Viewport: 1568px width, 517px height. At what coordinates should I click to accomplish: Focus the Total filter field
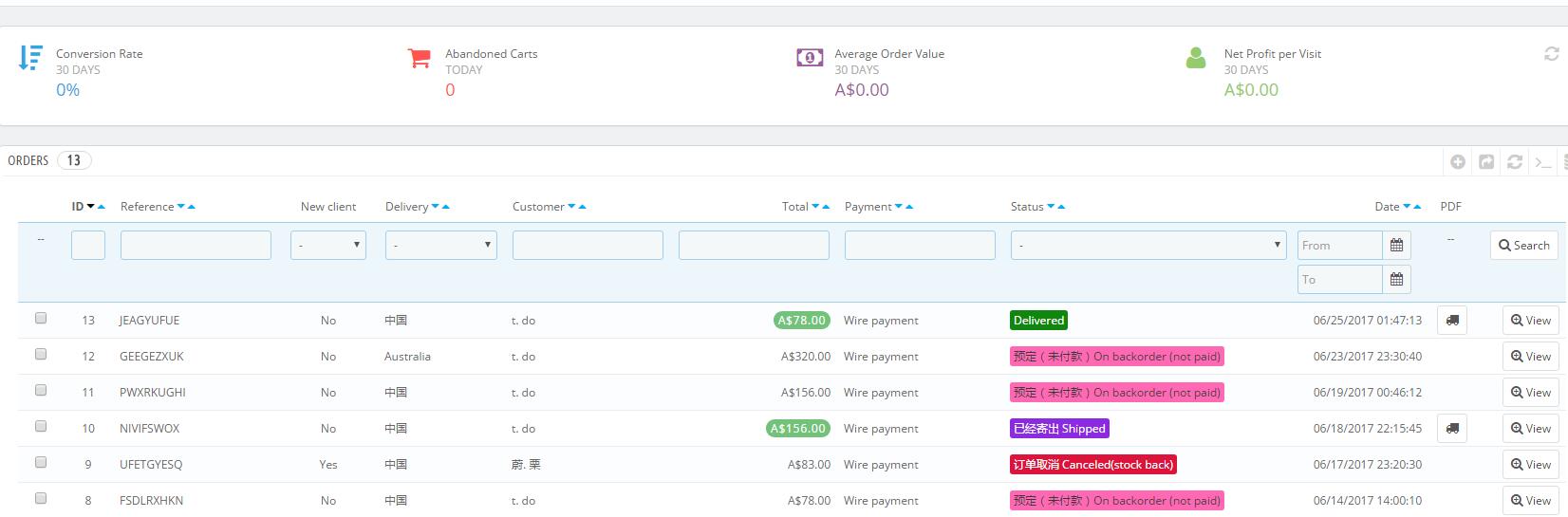tap(754, 246)
